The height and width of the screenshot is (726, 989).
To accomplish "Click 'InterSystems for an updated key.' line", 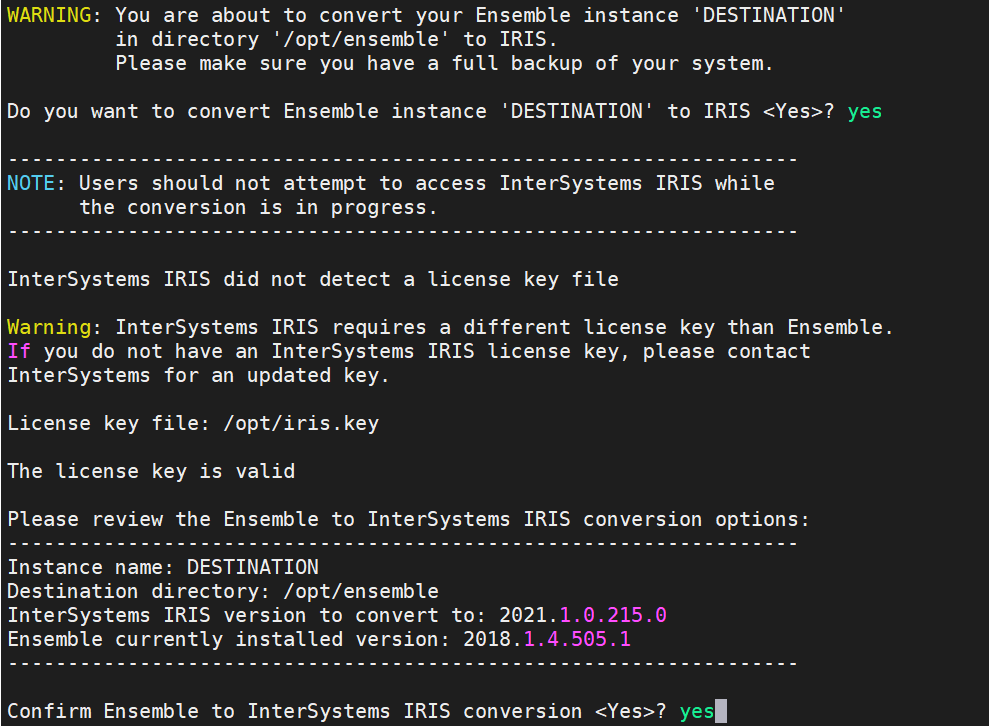I will pos(198,375).
